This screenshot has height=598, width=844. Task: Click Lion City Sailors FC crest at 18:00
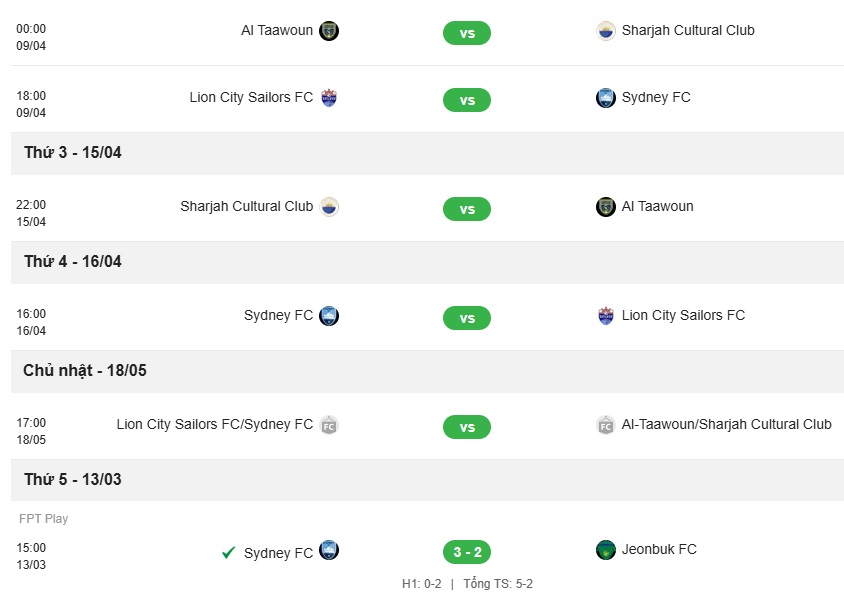329,98
